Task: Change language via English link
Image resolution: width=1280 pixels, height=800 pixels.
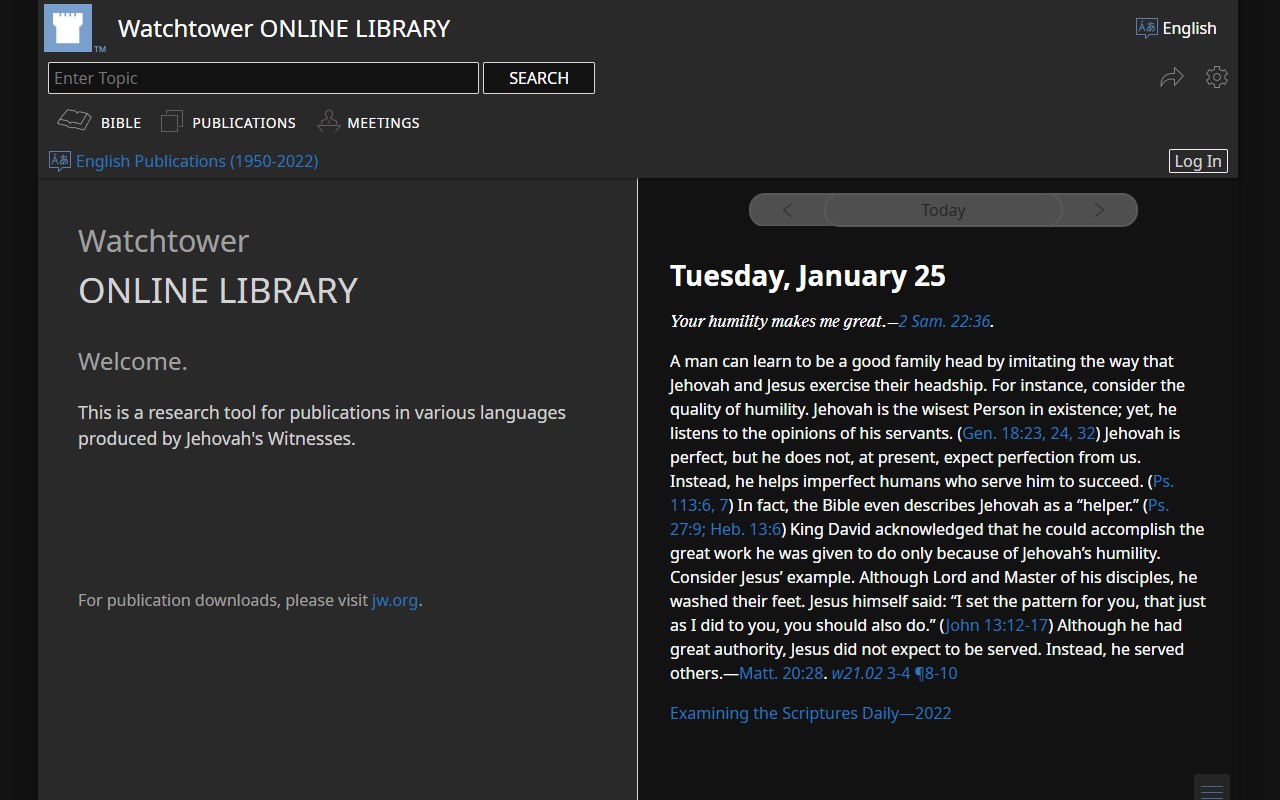Action: [1189, 28]
